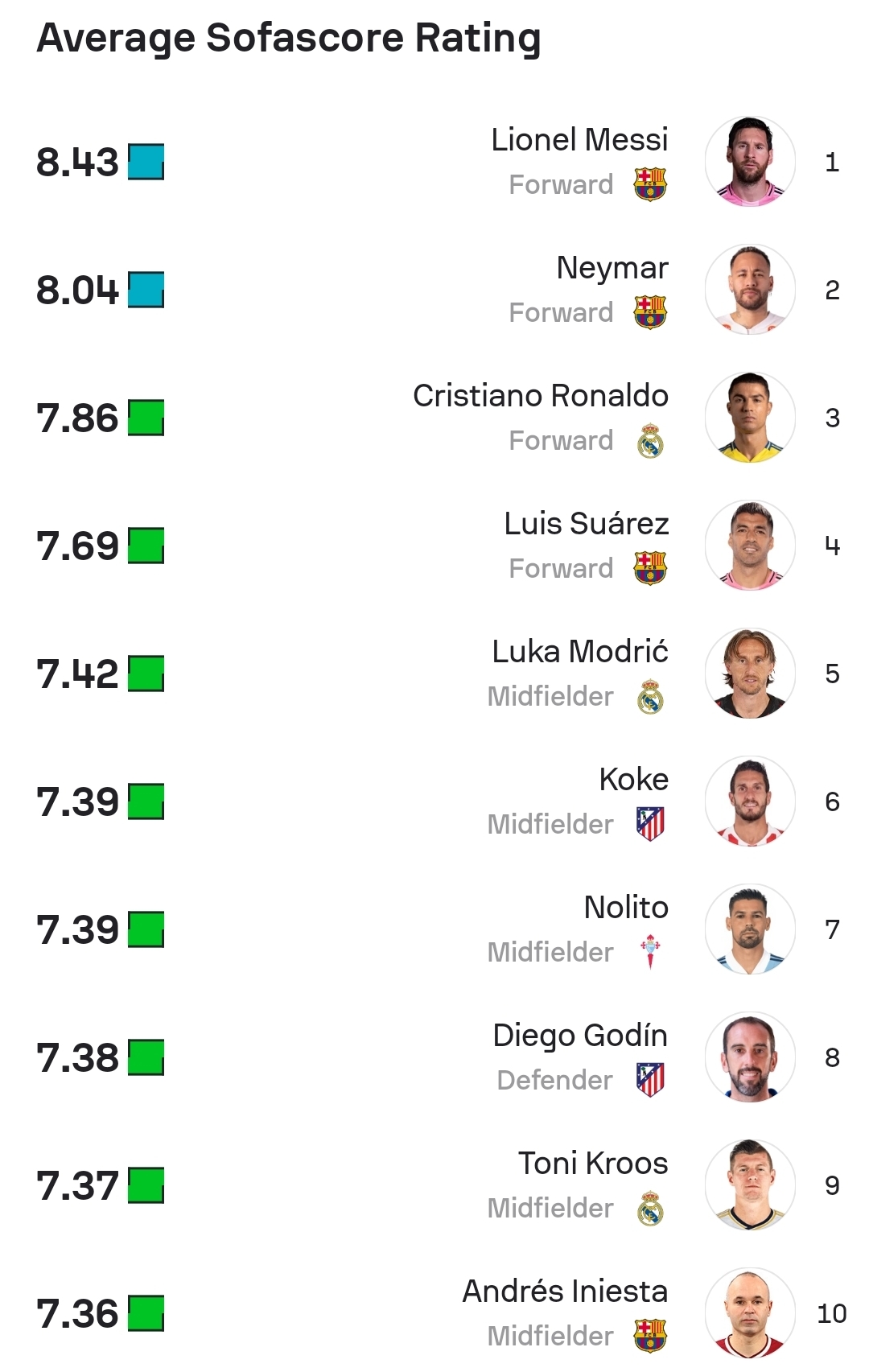This screenshot has width=869, height=1372.
Task: Click Diego Godín's 7.38 rating value
Action: coord(77,1058)
